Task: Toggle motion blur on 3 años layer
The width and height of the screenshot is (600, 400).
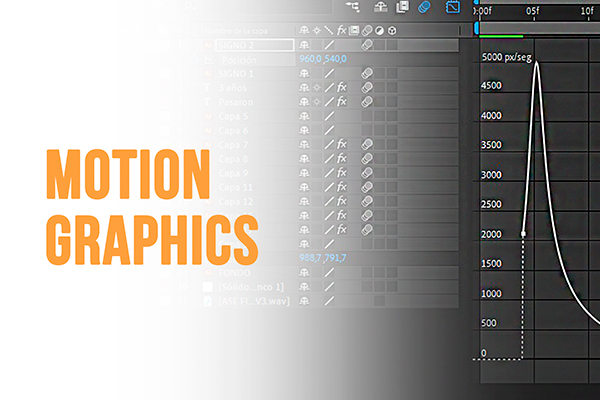Action: tap(367, 88)
